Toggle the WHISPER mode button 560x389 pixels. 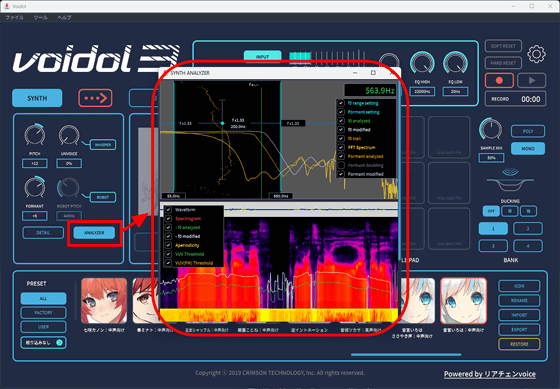click(102, 145)
